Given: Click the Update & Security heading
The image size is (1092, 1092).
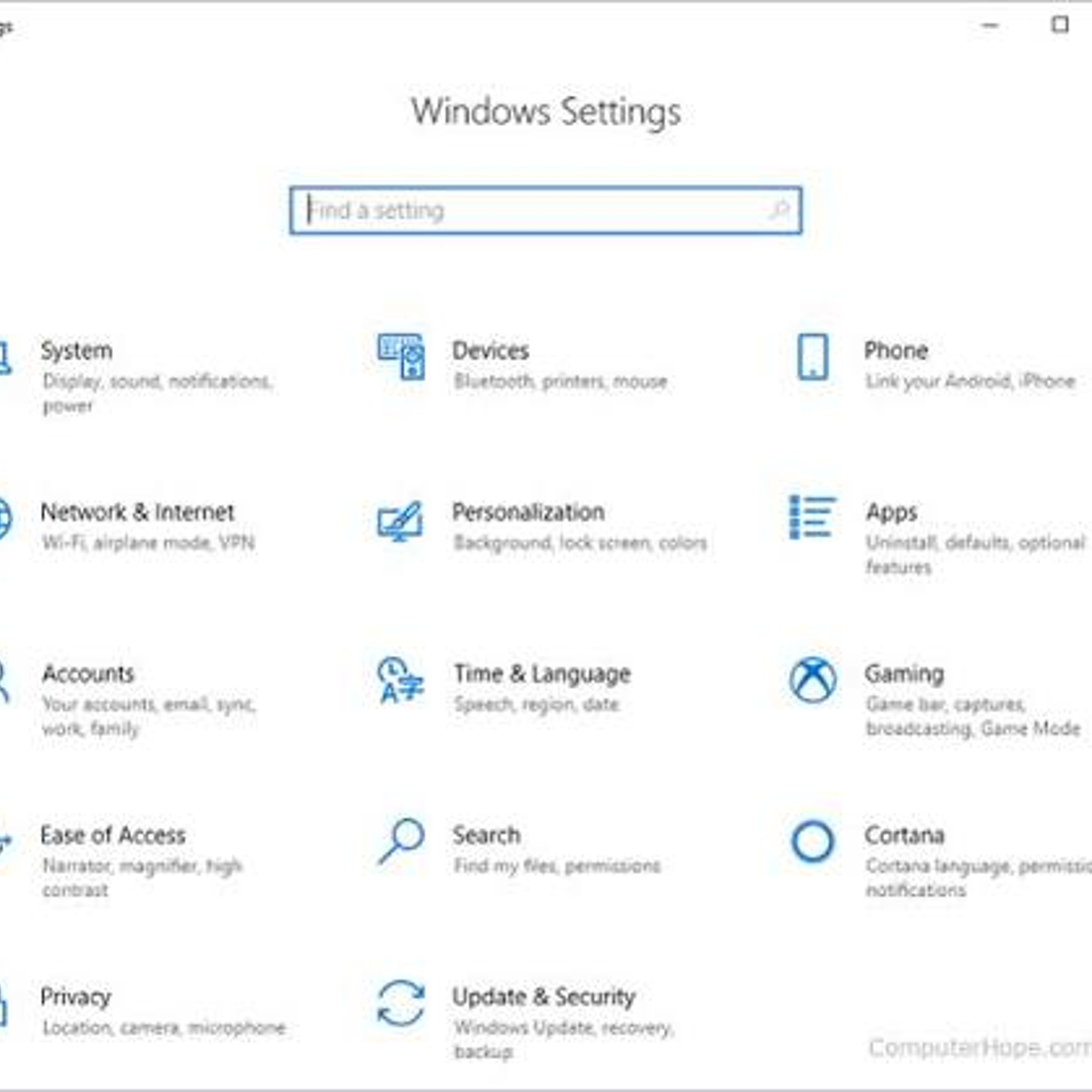Looking at the screenshot, I should pos(544,997).
